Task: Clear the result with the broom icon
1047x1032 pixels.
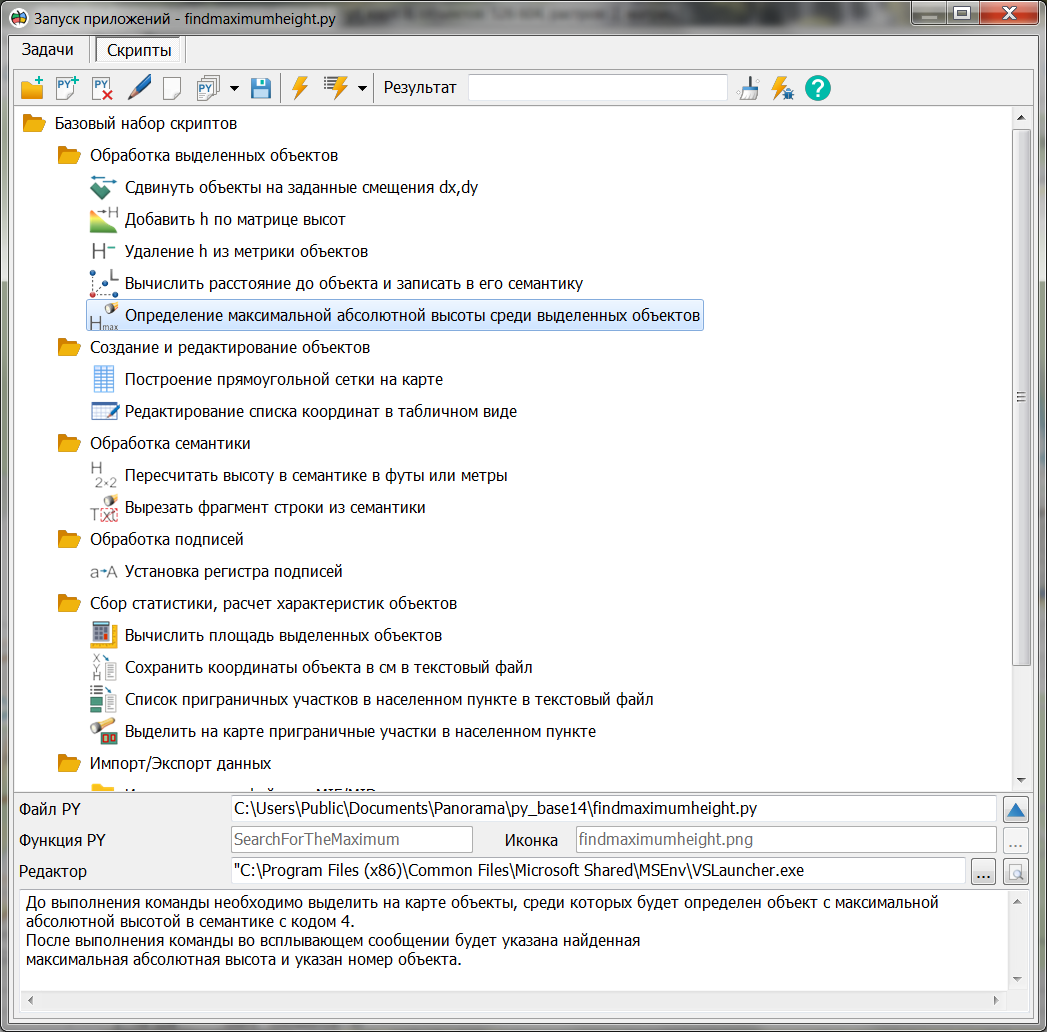Action: tap(748, 88)
